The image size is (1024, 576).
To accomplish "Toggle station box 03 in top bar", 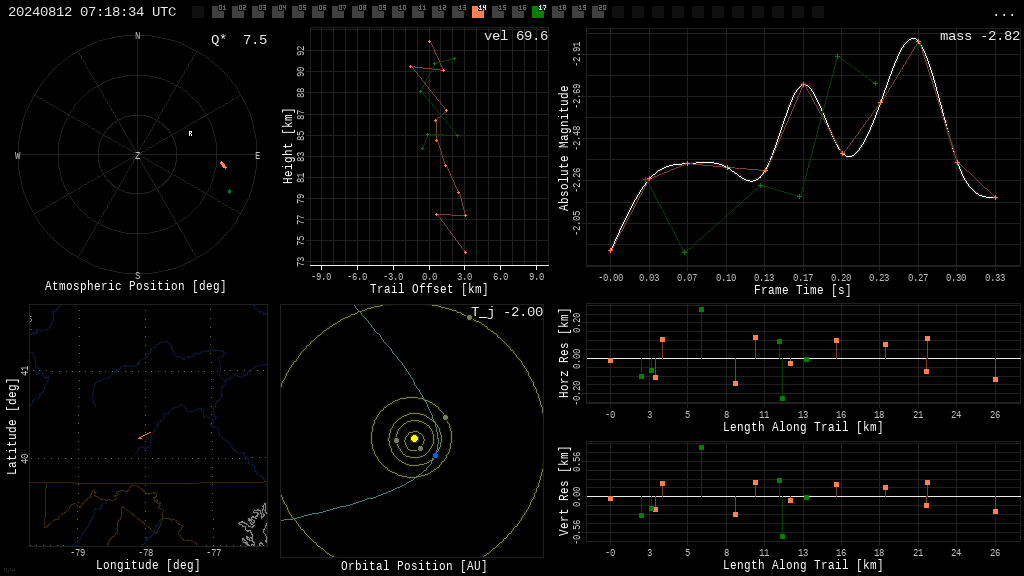I will [x=259, y=11].
